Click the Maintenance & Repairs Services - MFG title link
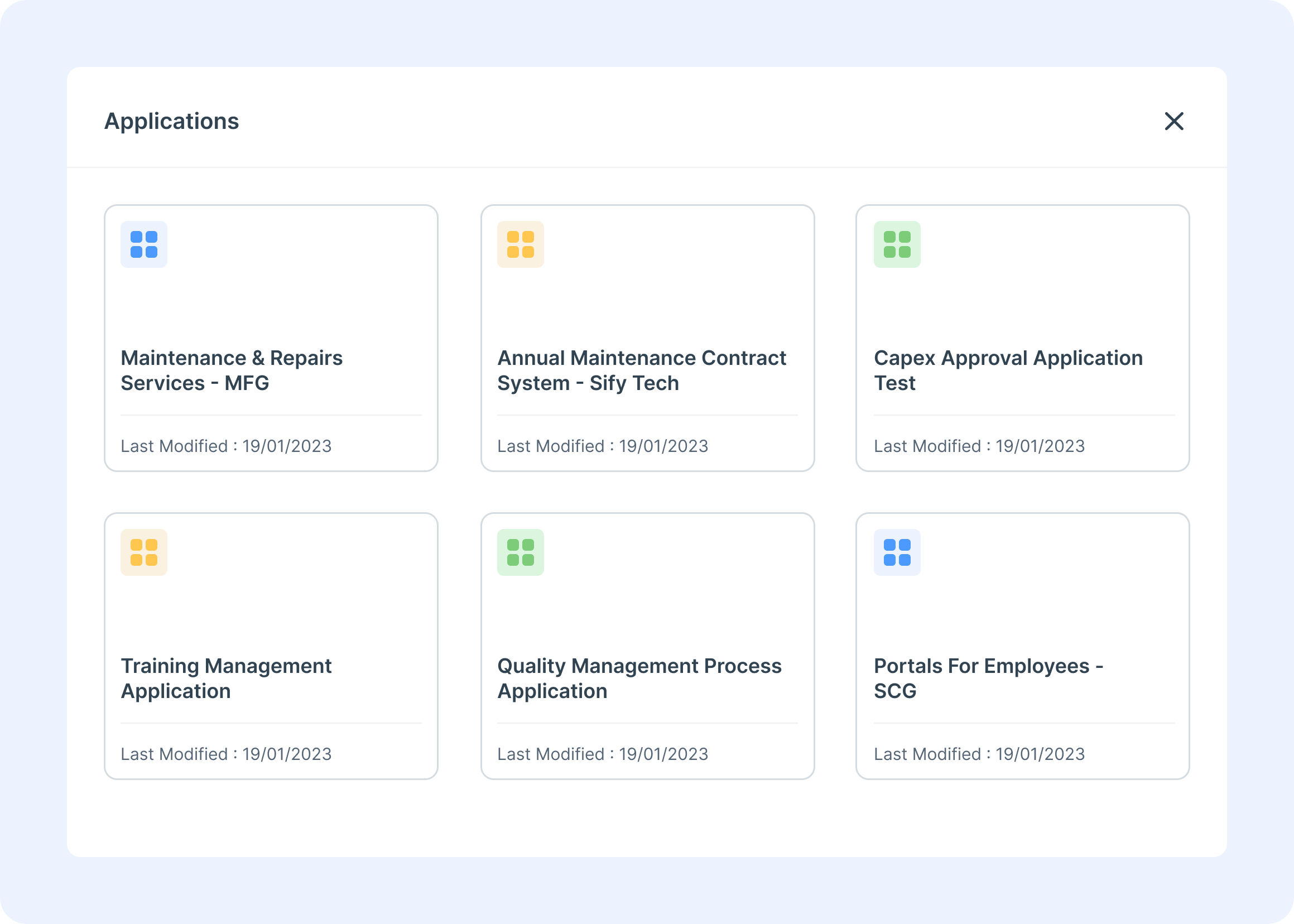 [x=231, y=370]
